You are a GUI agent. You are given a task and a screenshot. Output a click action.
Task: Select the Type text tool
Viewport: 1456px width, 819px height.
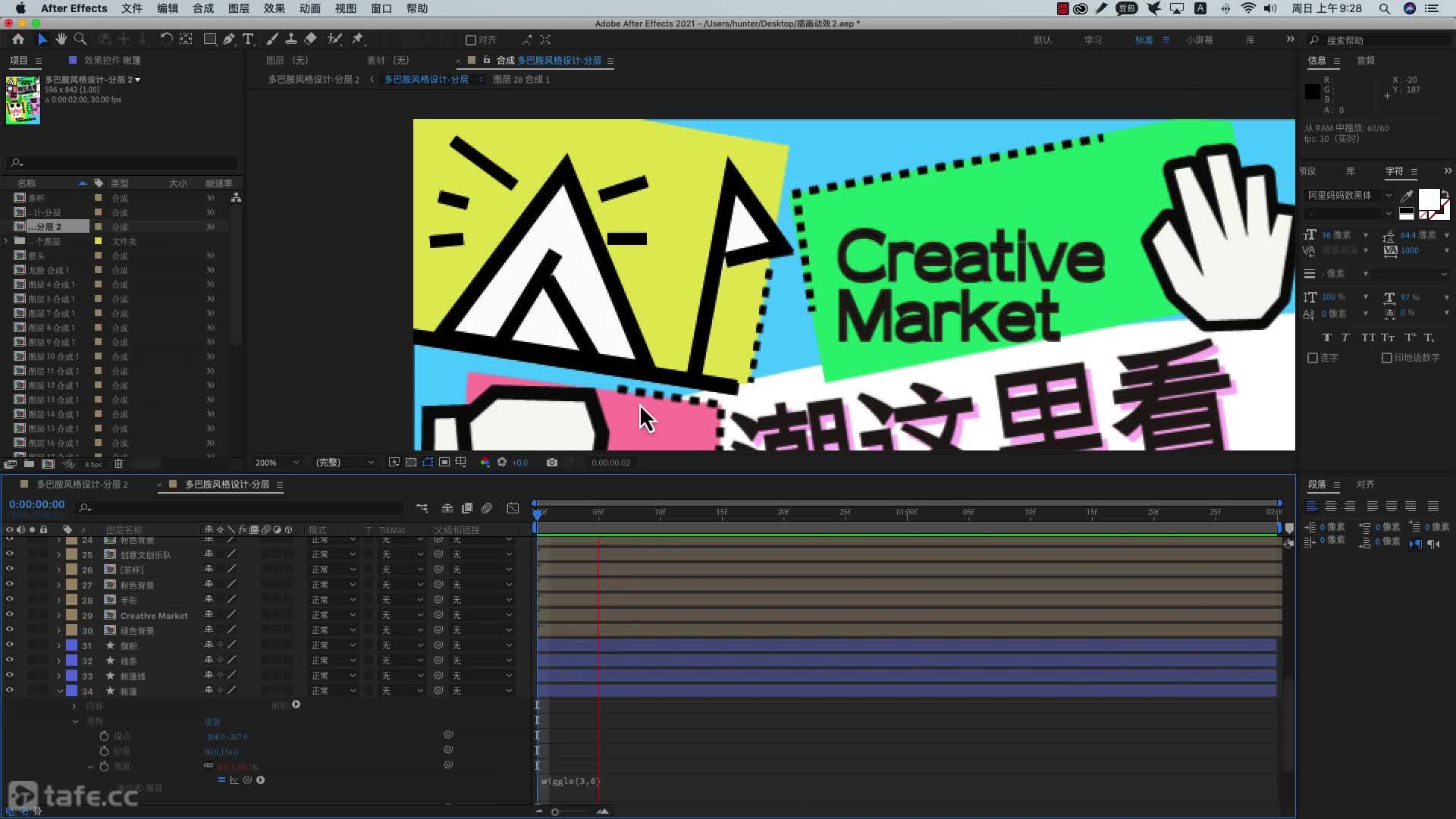(248, 39)
